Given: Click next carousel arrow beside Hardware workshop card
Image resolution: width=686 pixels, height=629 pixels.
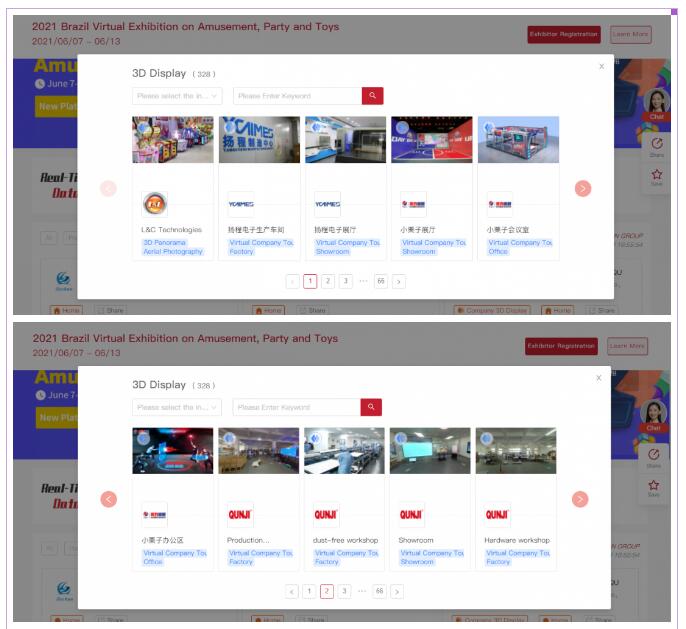Looking at the screenshot, I should pyautogui.click(x=580, y=499).
